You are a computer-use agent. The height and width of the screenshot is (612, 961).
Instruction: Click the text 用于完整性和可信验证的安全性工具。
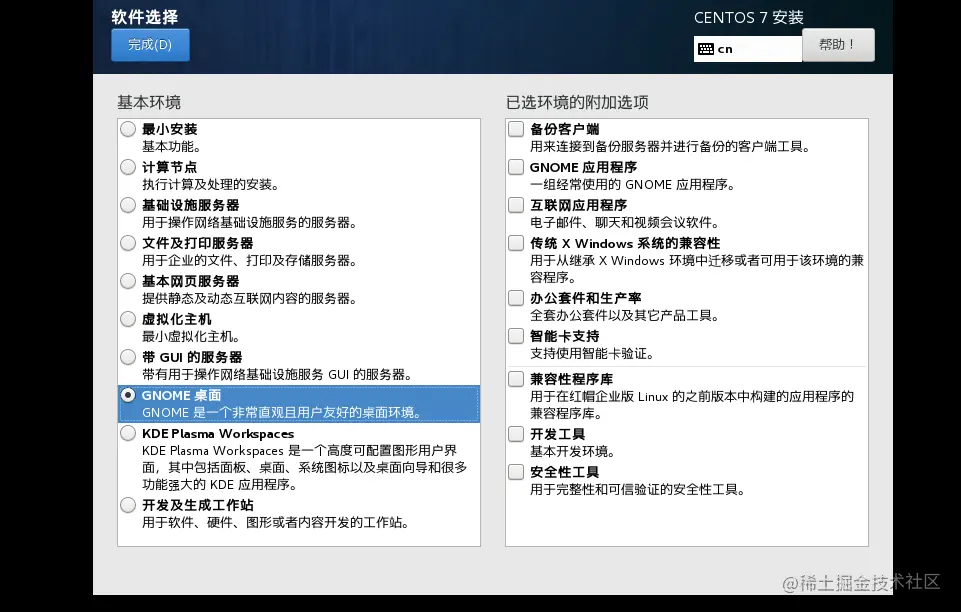pos(637,490)
